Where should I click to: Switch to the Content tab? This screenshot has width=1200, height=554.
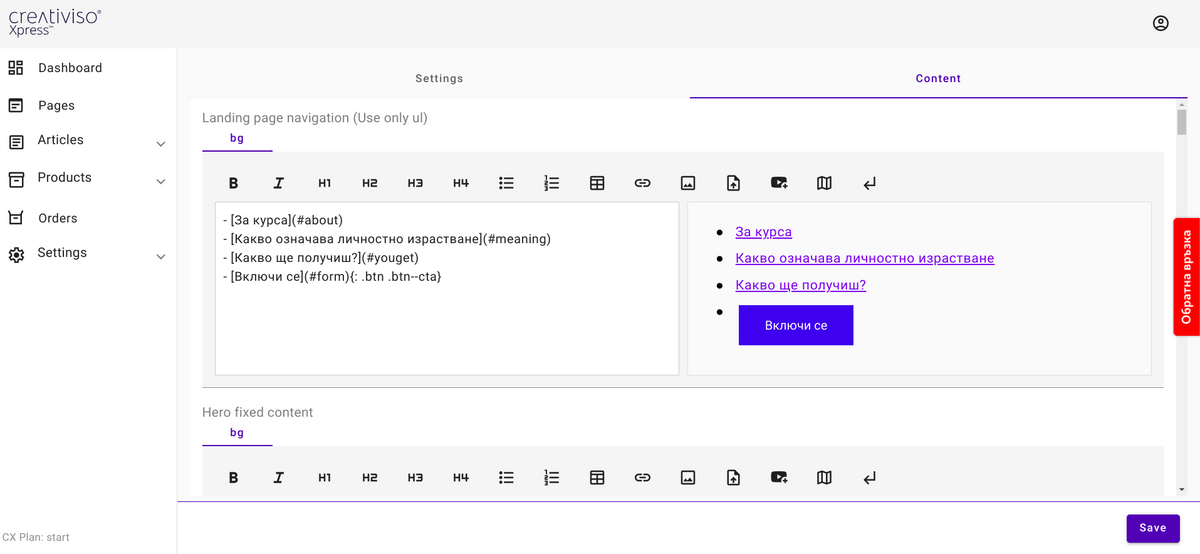938,78
